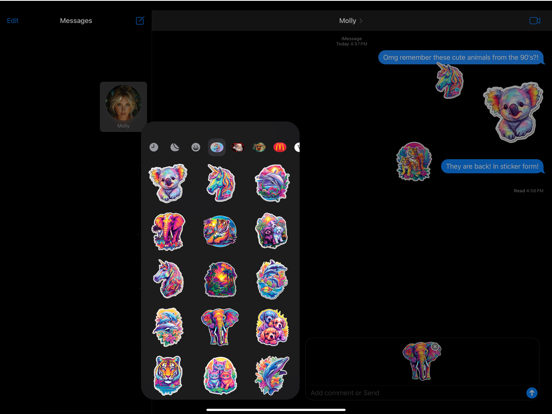Pick the front-facing elephant sticker in the grid

220,327
